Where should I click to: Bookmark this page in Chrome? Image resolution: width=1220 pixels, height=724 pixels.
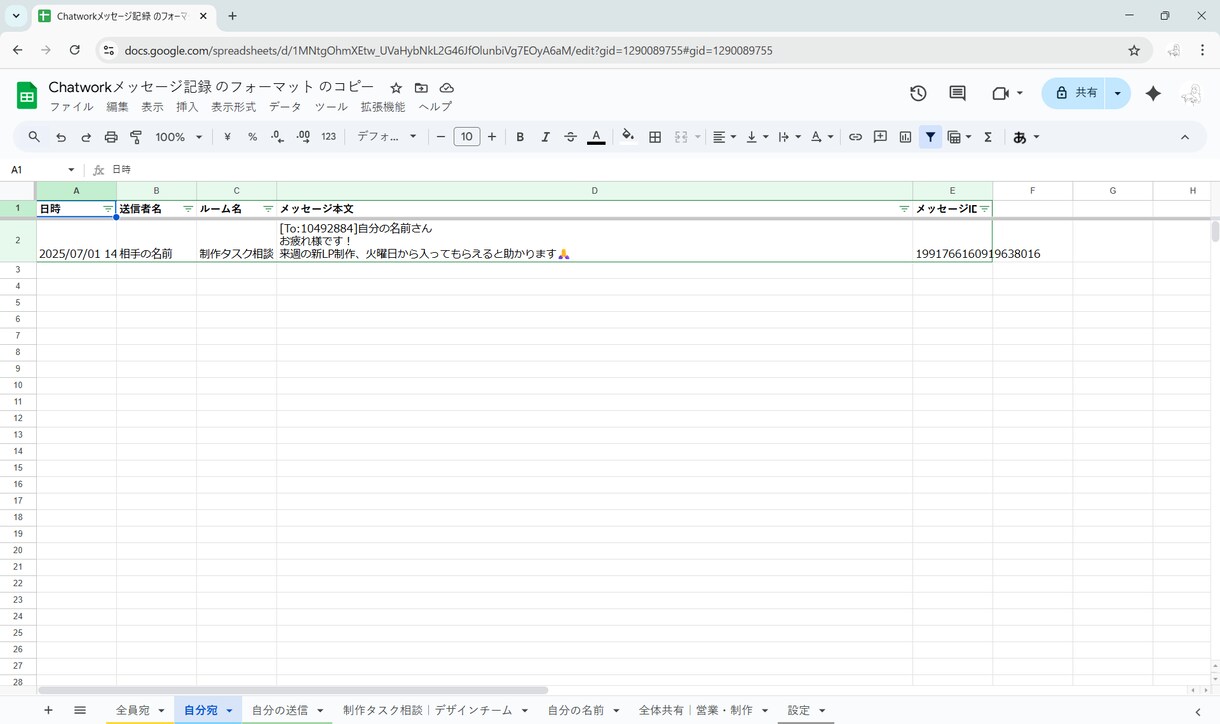pos(1134,50)
